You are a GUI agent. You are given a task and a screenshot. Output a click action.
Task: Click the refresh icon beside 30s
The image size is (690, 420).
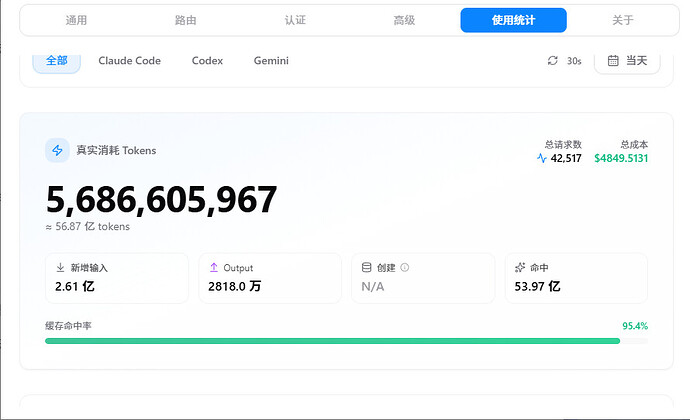[553, 61]
